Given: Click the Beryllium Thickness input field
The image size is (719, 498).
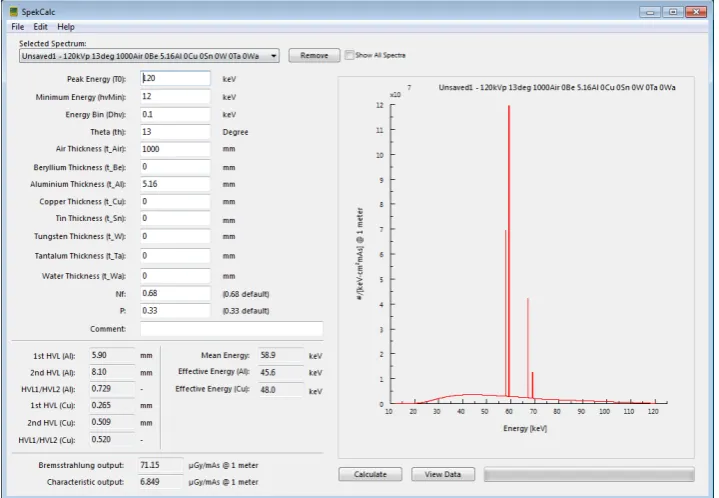Looking at the screenshot, I should (x=176, y=166).
